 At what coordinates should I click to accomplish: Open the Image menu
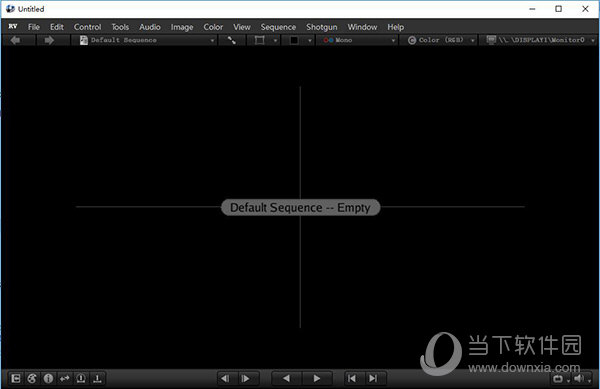[x=182, y=27]
